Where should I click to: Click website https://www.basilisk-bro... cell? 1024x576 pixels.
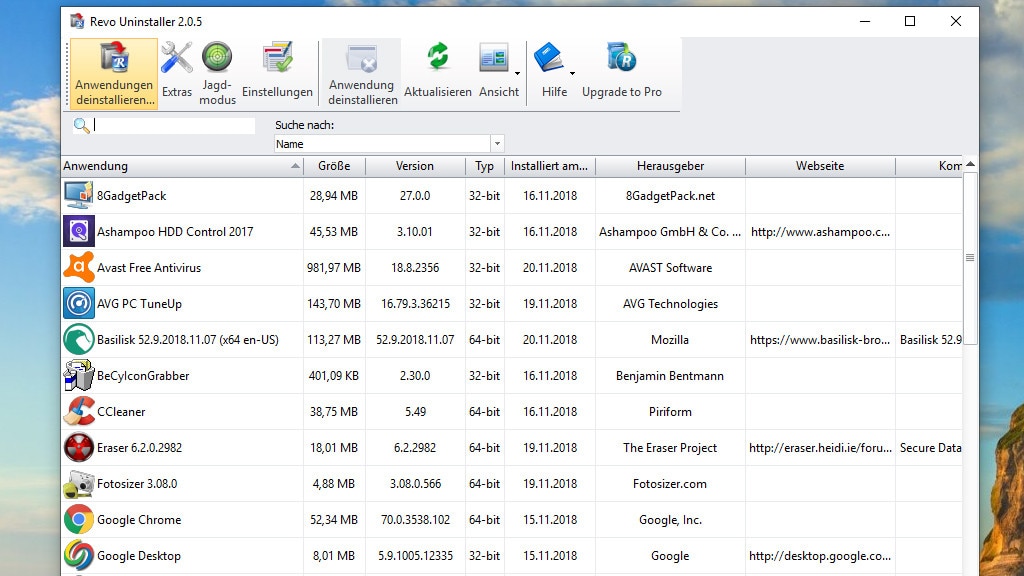[x=820, y=340]
